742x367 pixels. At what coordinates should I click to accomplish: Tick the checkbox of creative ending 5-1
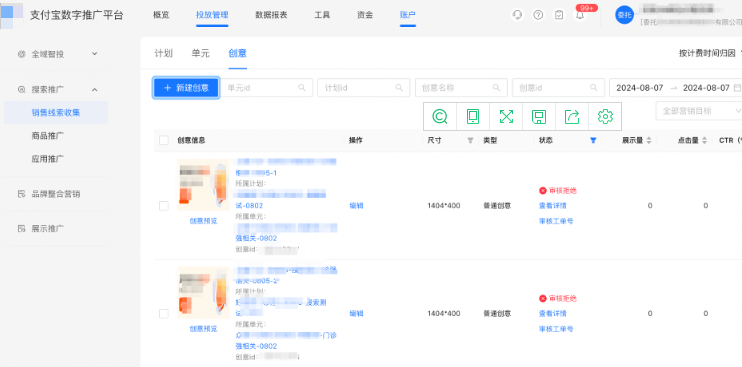(164, 206)
